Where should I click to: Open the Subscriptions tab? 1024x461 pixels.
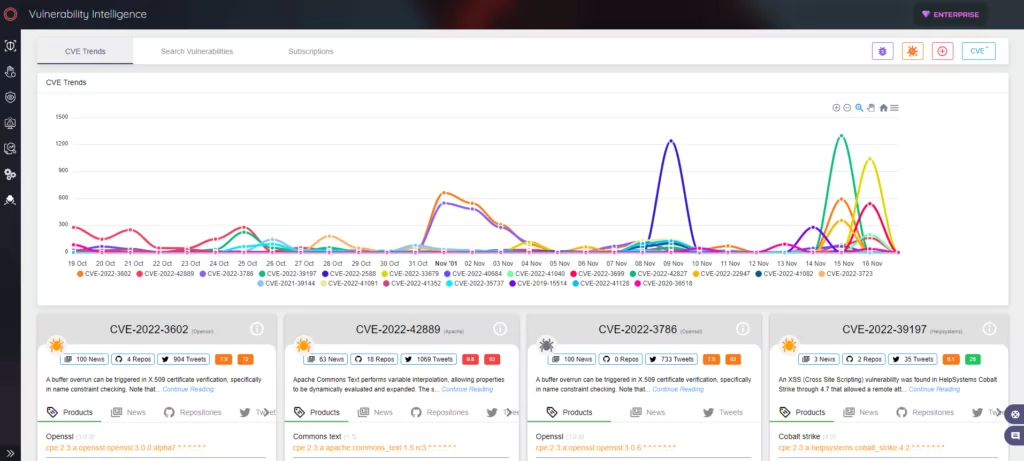311,51
